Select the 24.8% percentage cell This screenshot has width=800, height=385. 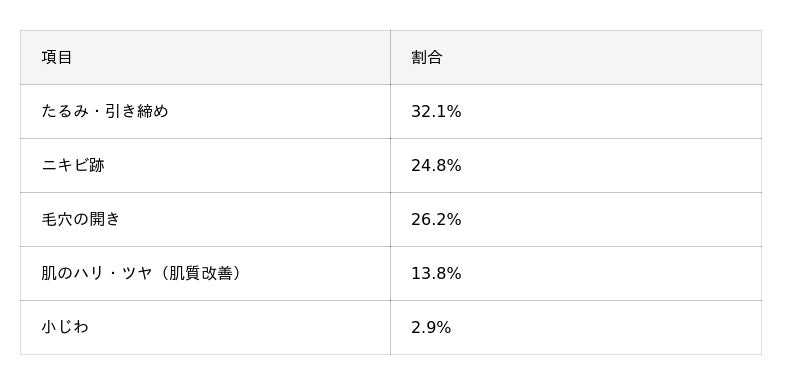tap(576, 166)
